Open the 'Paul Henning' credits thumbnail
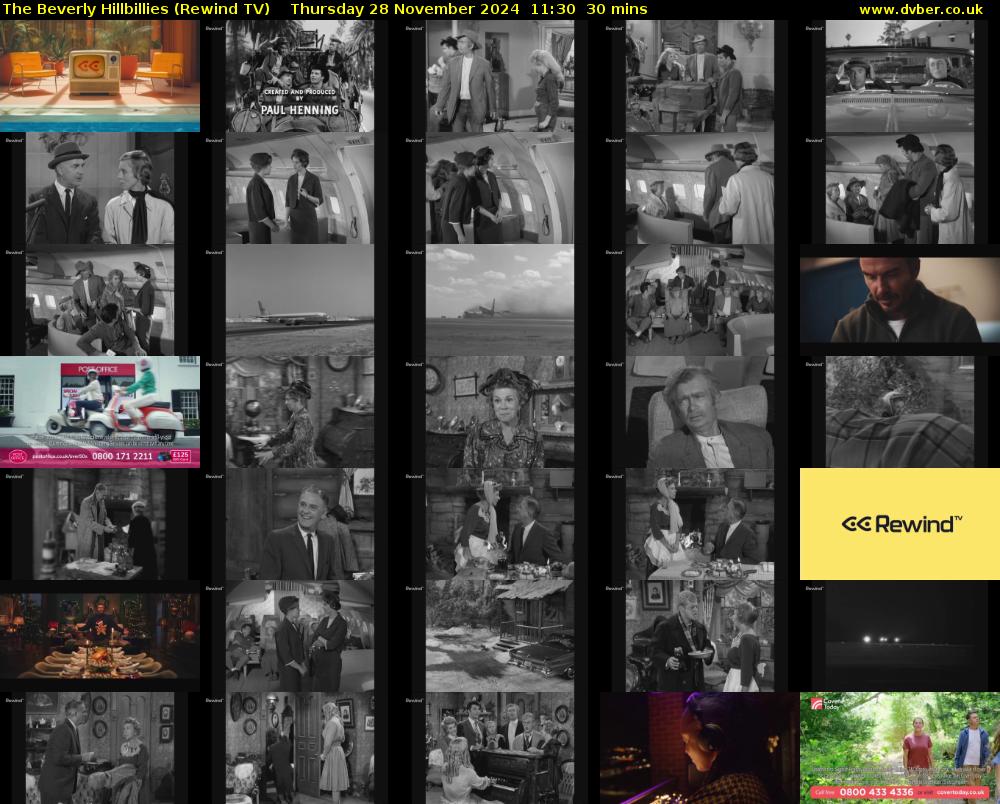 (x=300, y=76)
